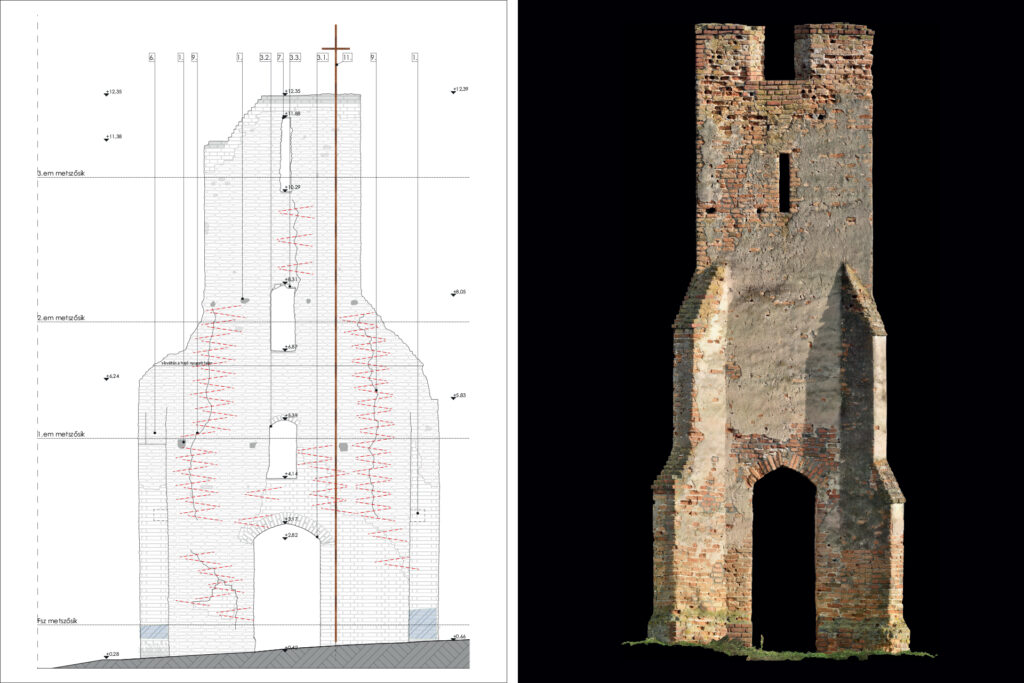The image size is (1024, 683).
Task: Click the boxed callout label 11.
Action: [x=346, y=58]
